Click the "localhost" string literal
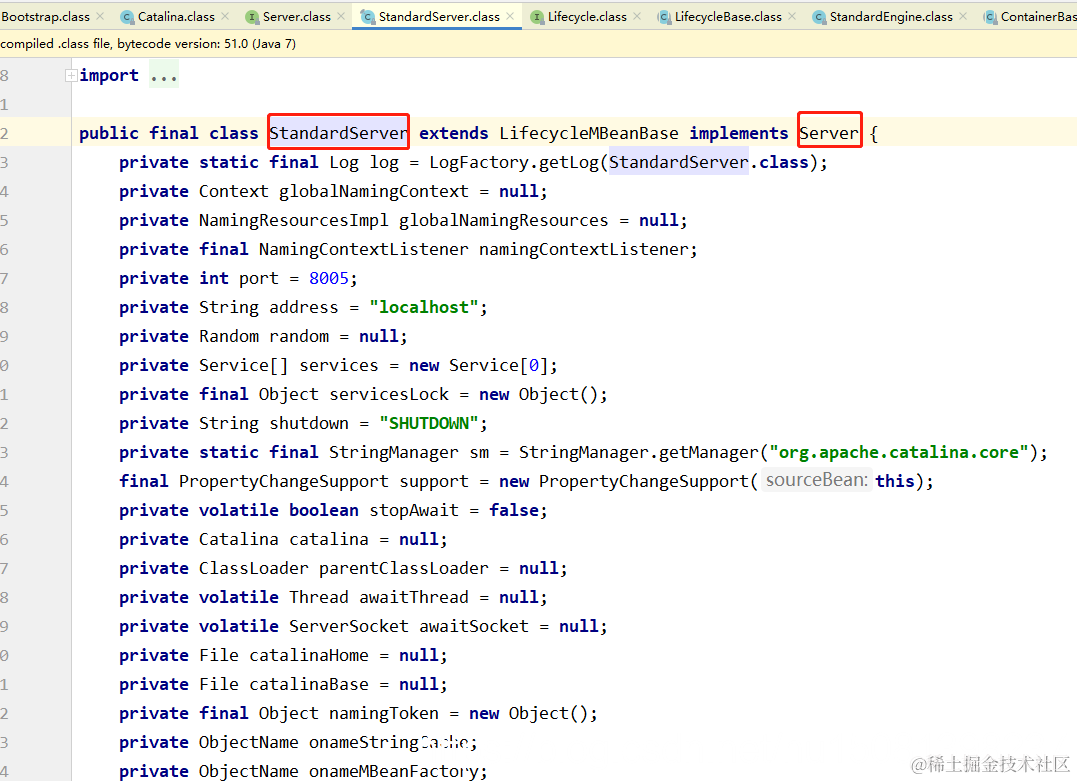The width and height of the screenshot is (1077, 781). (x=424, y=307)
